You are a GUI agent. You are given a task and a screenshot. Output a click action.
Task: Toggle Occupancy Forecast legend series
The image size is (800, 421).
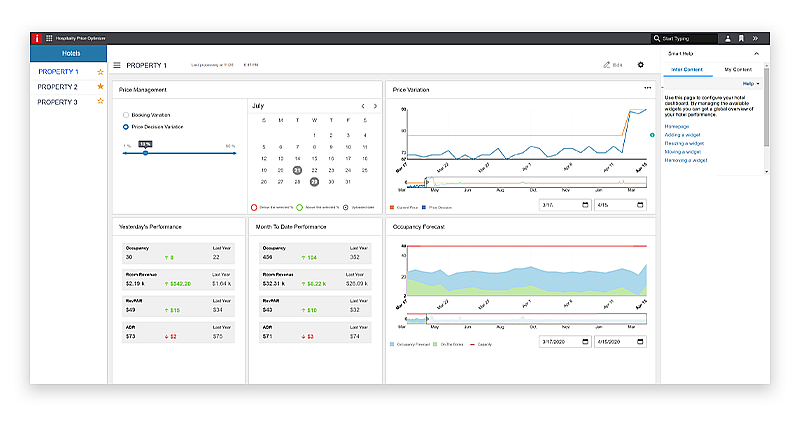coord(410,344)
